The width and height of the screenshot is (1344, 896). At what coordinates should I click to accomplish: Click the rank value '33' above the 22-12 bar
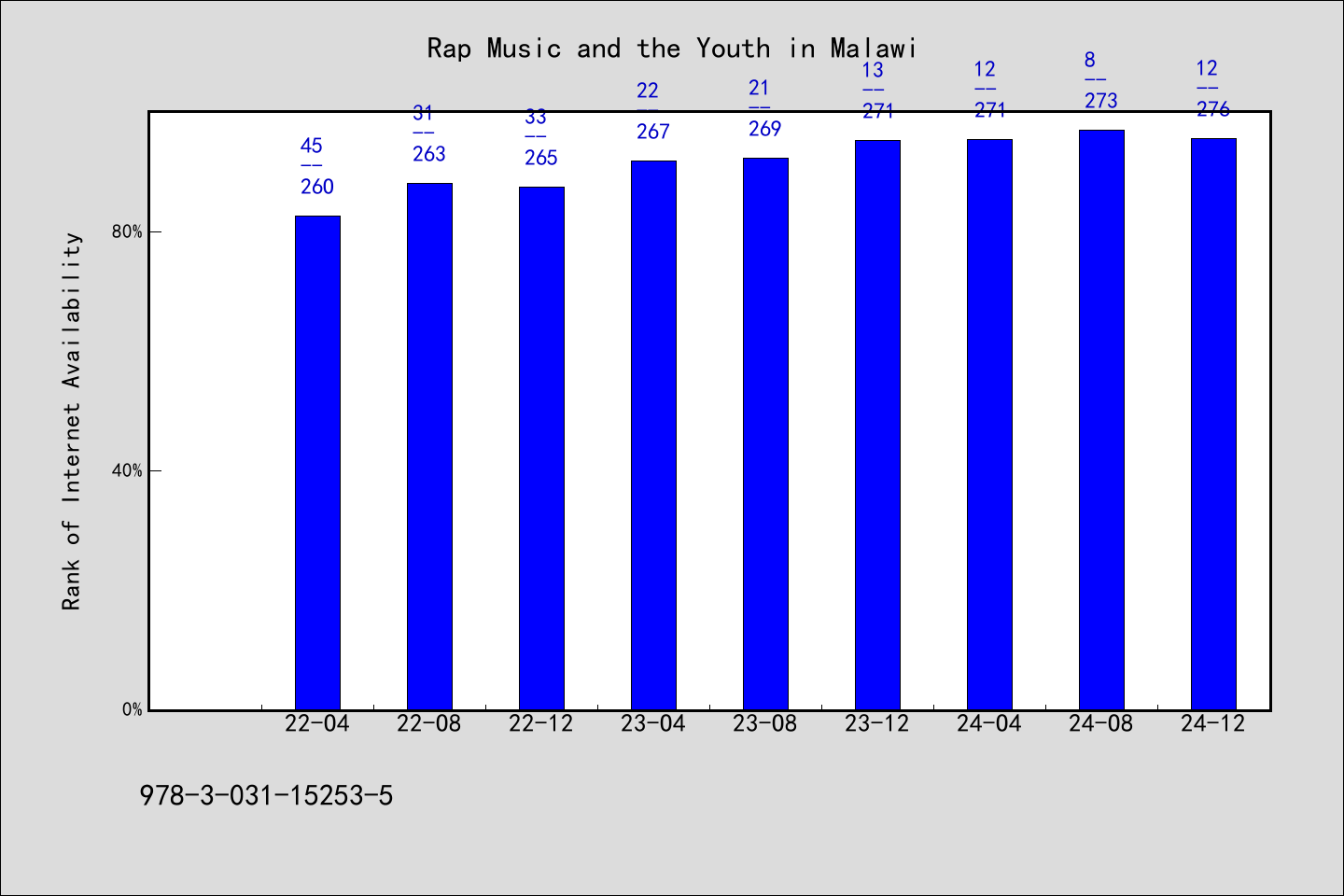536,117
